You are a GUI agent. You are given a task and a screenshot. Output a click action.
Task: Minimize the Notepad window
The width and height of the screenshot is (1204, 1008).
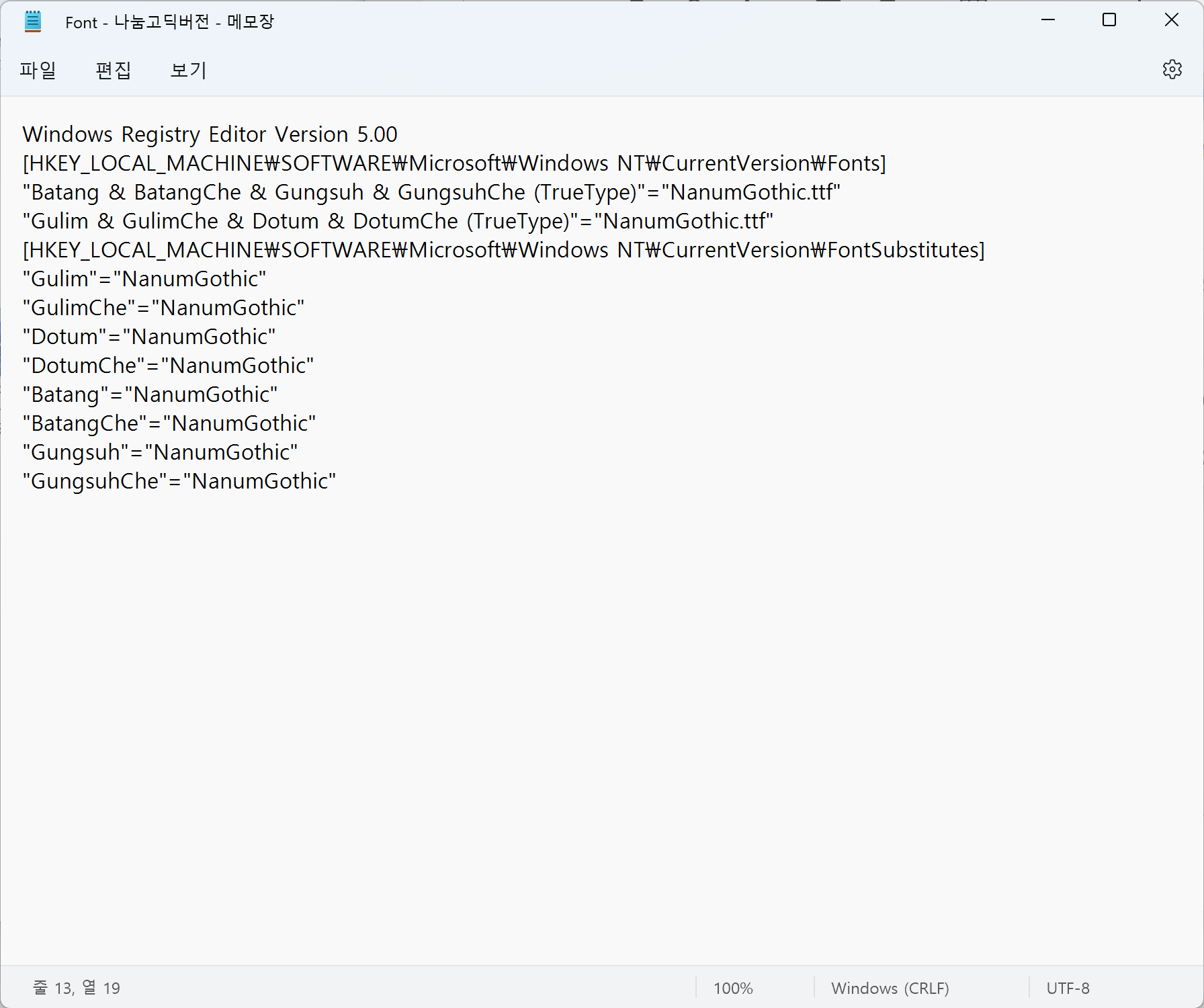1048,21
